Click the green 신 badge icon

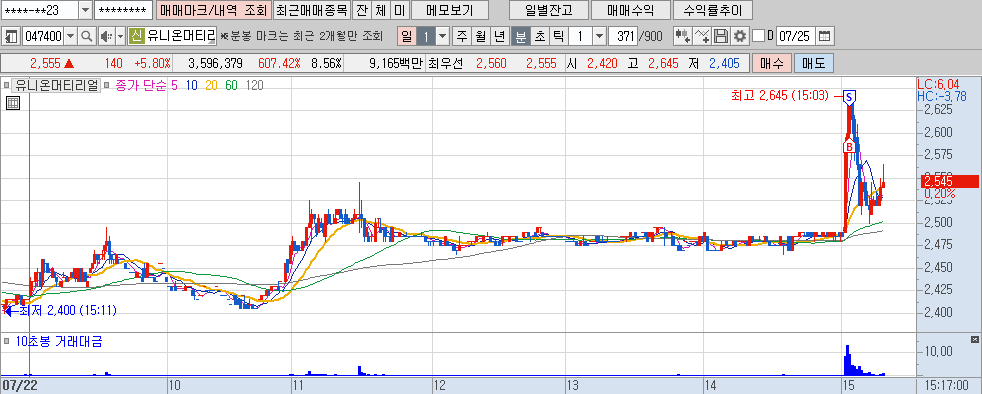click(136, 36)
